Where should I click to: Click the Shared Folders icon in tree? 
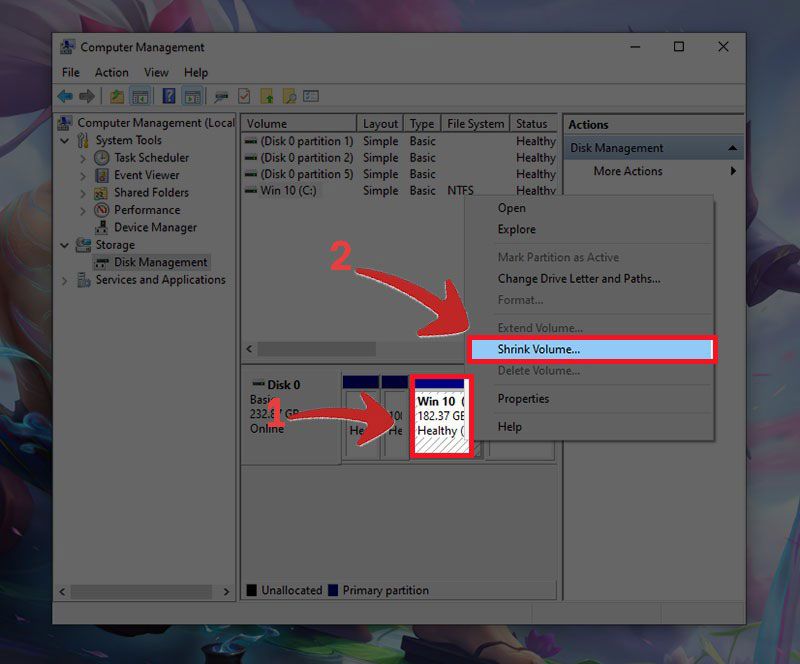point(101,193)
